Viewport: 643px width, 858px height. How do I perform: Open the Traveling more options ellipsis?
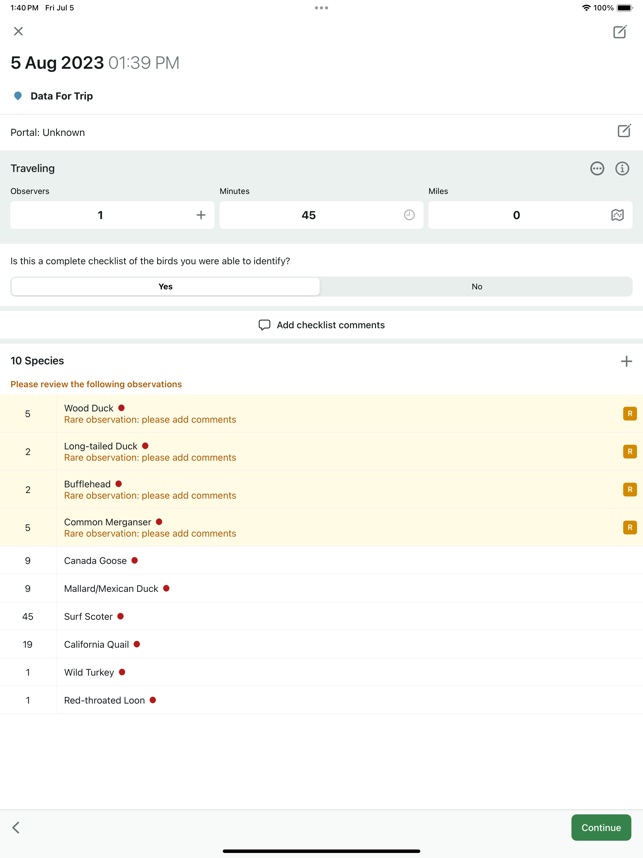click(x=597, y=169)
